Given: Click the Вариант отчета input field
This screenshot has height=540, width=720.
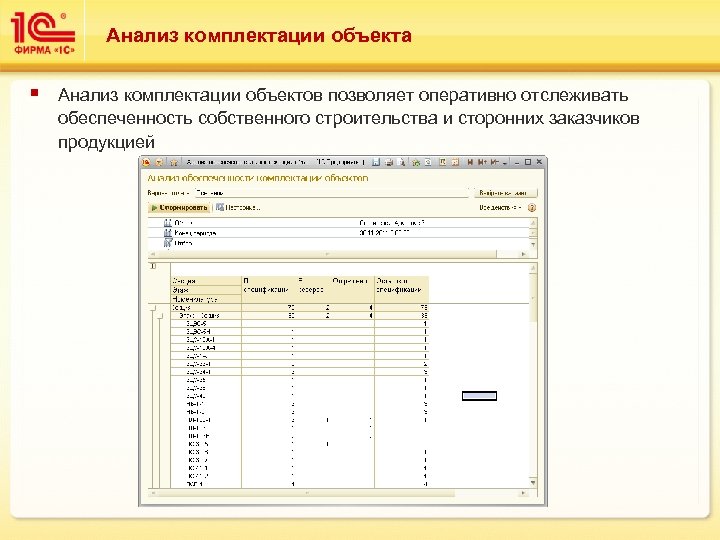Looking at the screenshot, I should [332, 193].
